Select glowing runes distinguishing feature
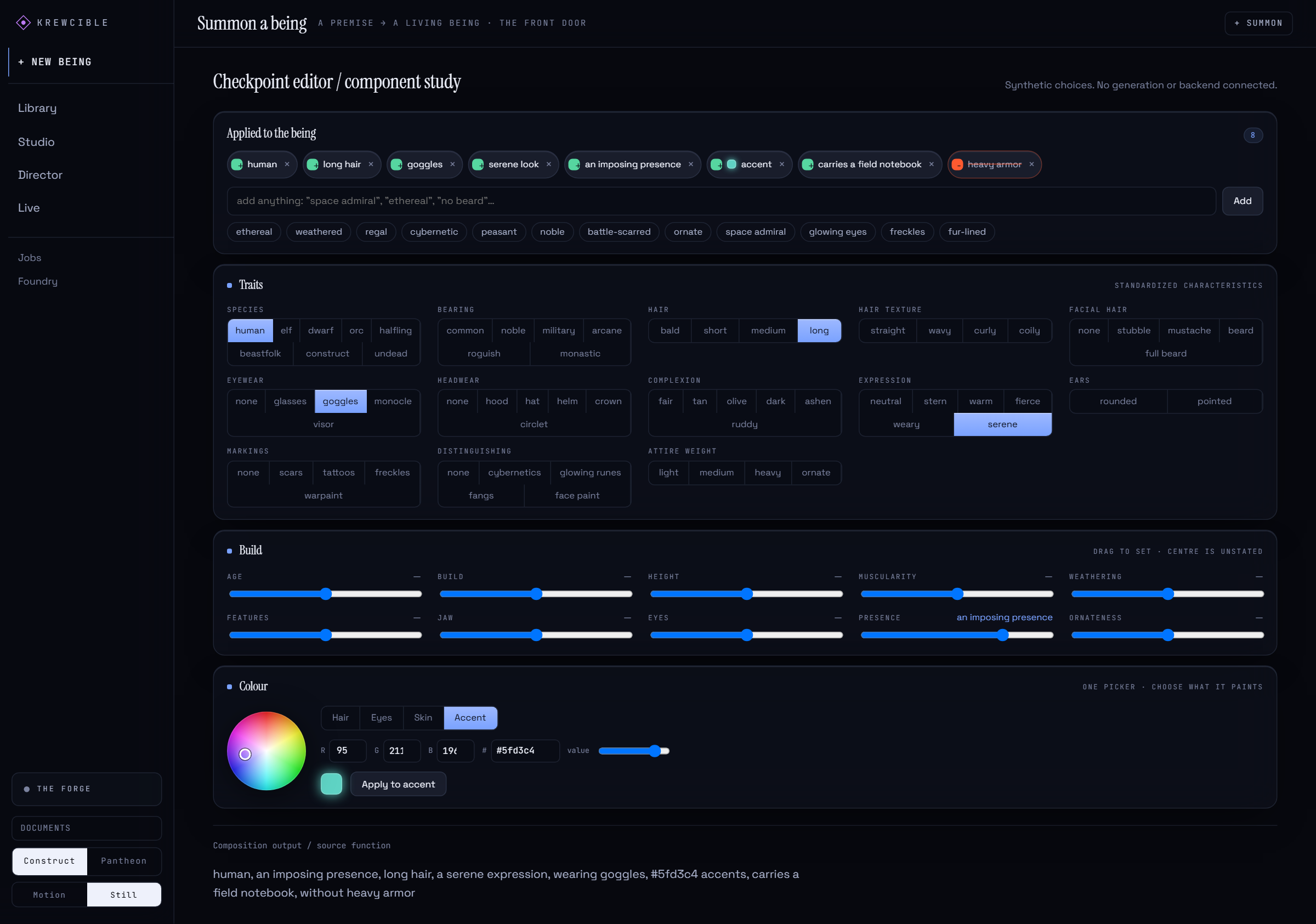The width and height of the screenshot is (1316, 924). [x=590, y=473]
